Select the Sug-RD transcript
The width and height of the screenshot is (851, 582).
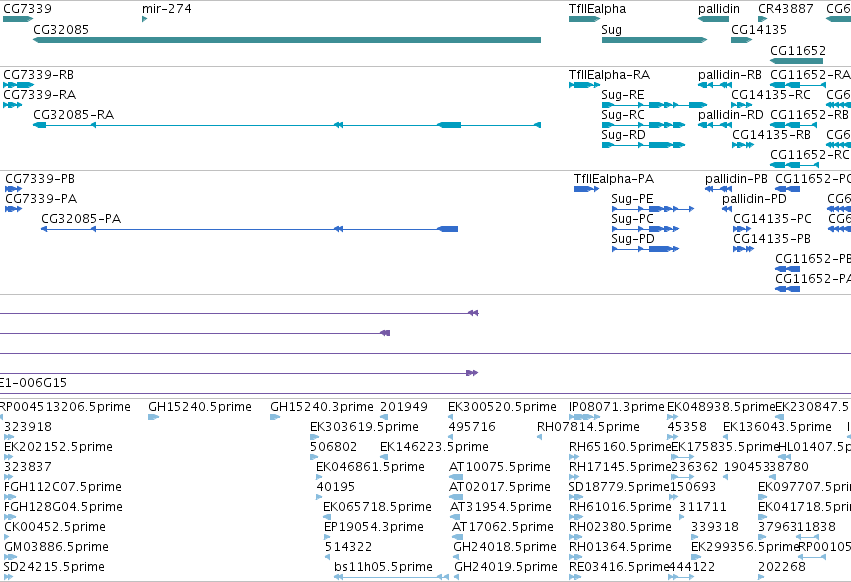point(643,145)
